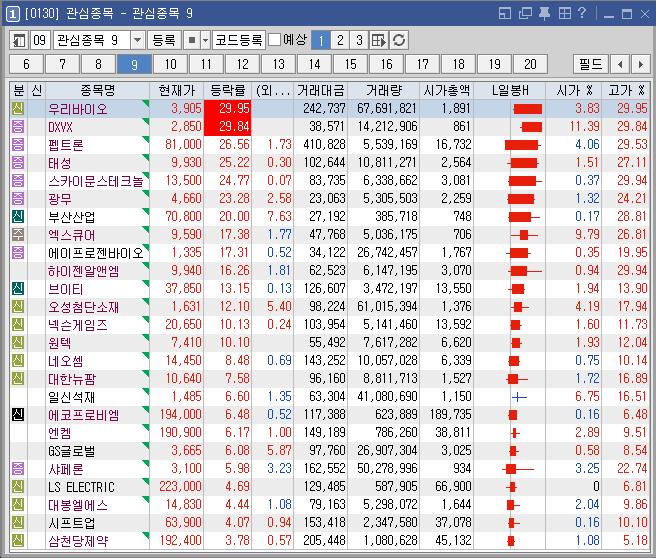Click the green corner marker on 태성 row

(x=146, y=157)
